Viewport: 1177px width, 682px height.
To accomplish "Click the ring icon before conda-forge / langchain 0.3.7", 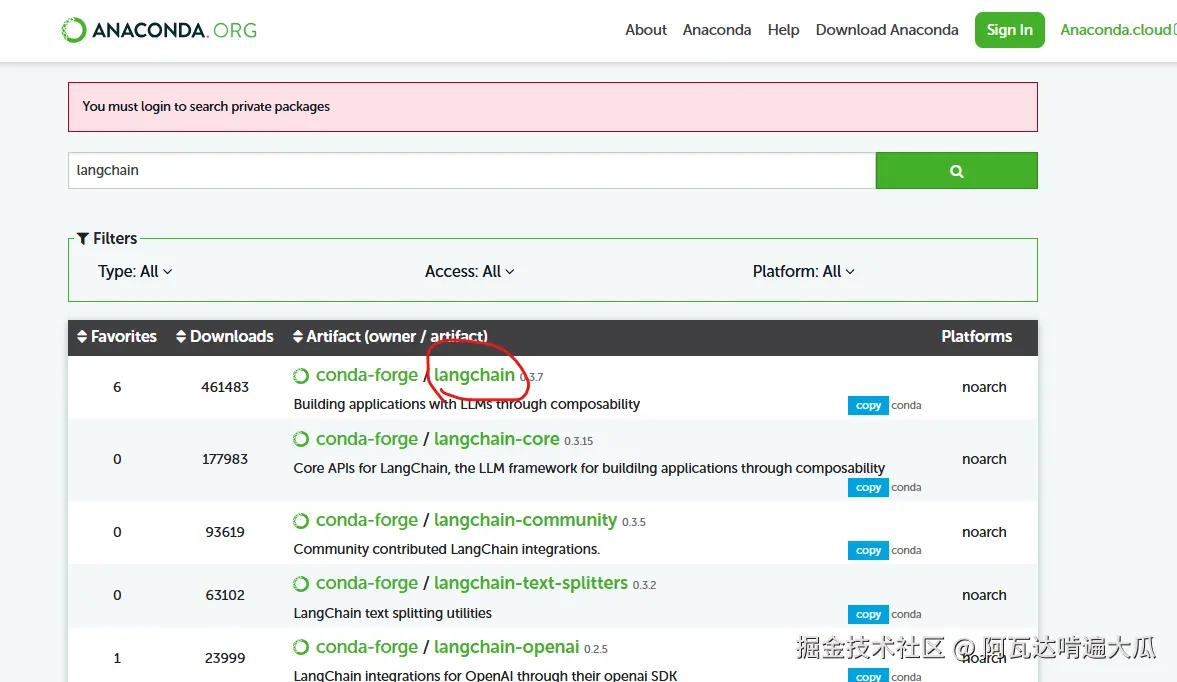I will point(301,376).
